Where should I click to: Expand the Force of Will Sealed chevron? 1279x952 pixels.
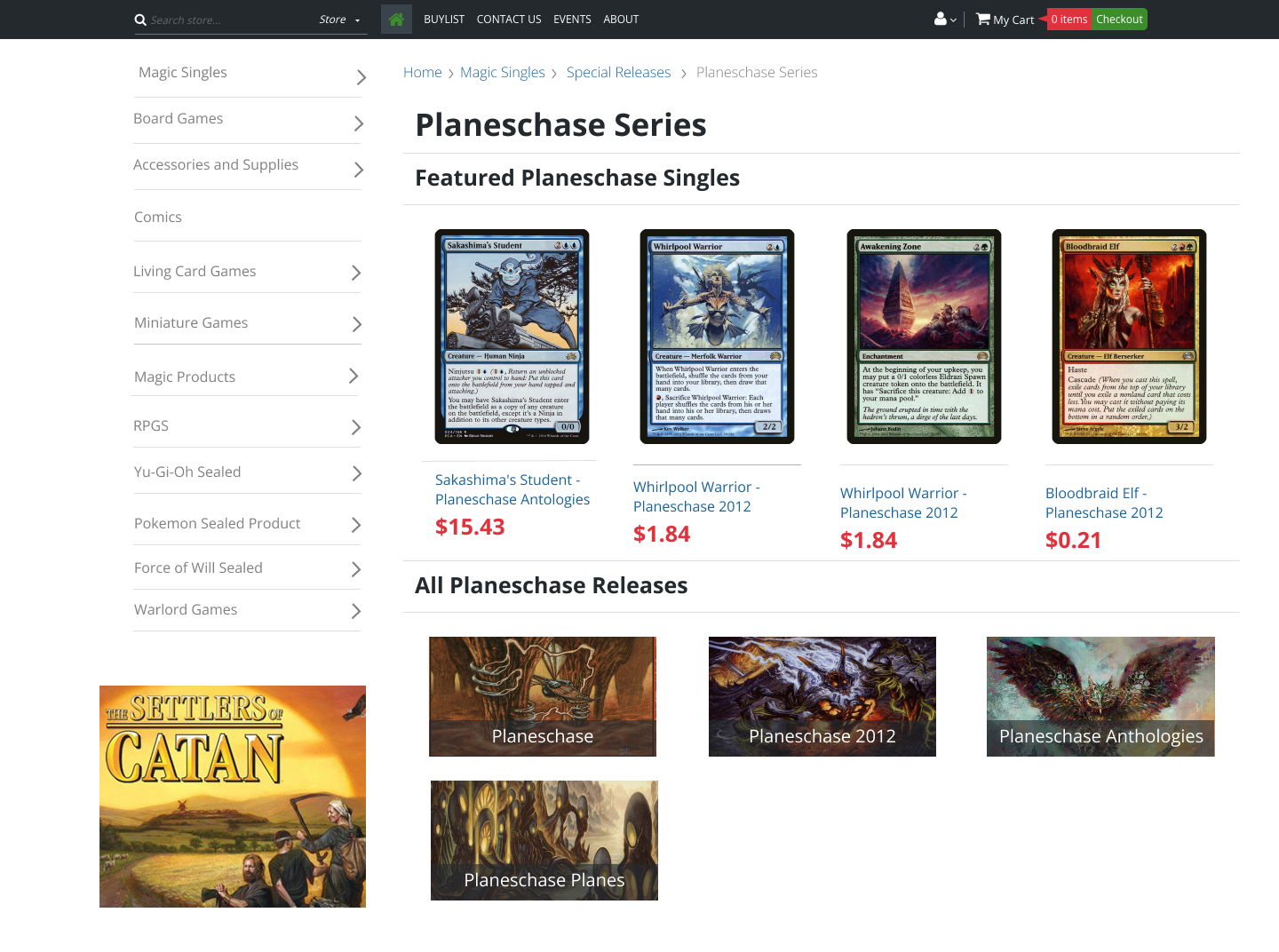pos(355,569)
